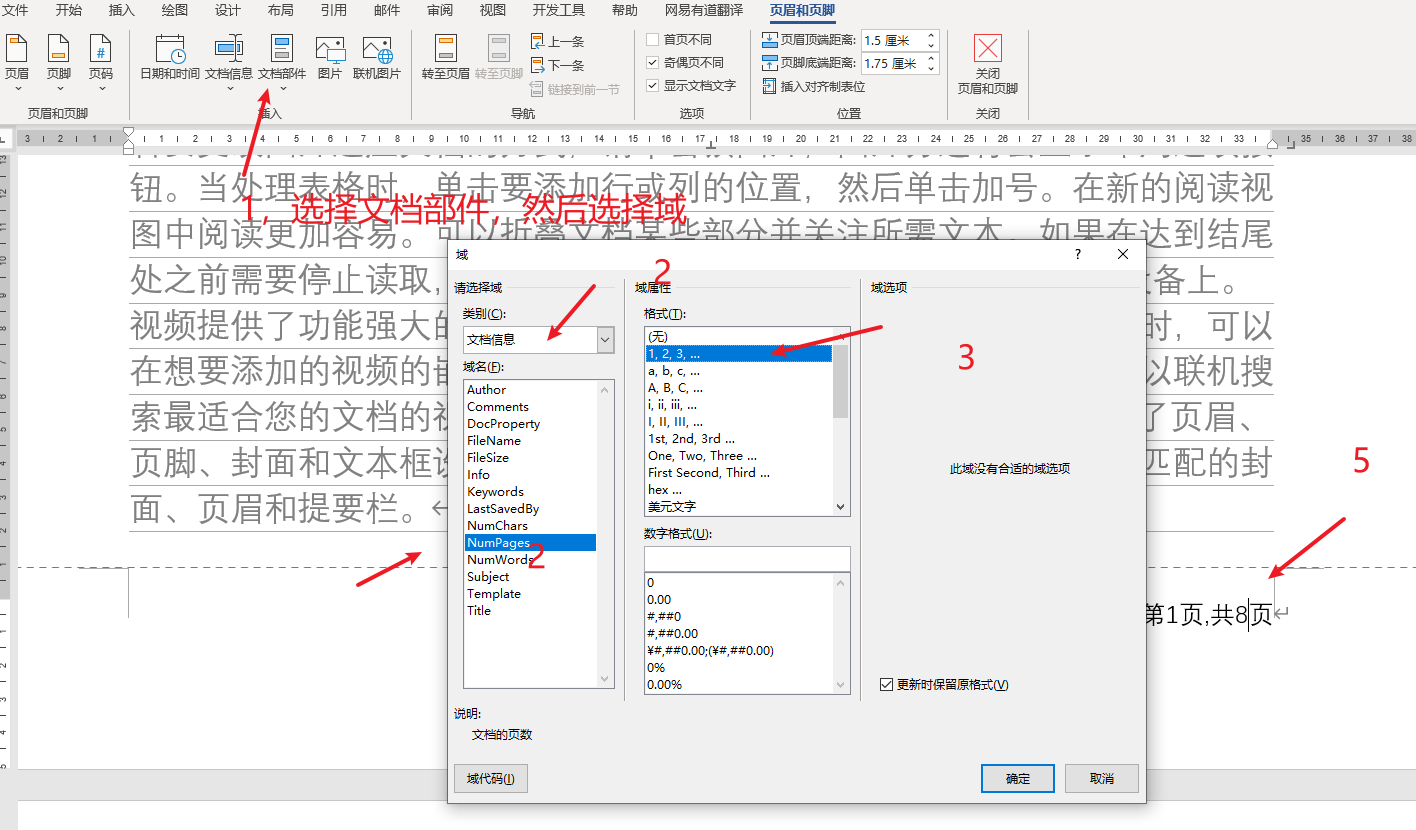Toggle 显示文档文字 checkbox
Viewport: 1416px width, 830px height.
653,85
